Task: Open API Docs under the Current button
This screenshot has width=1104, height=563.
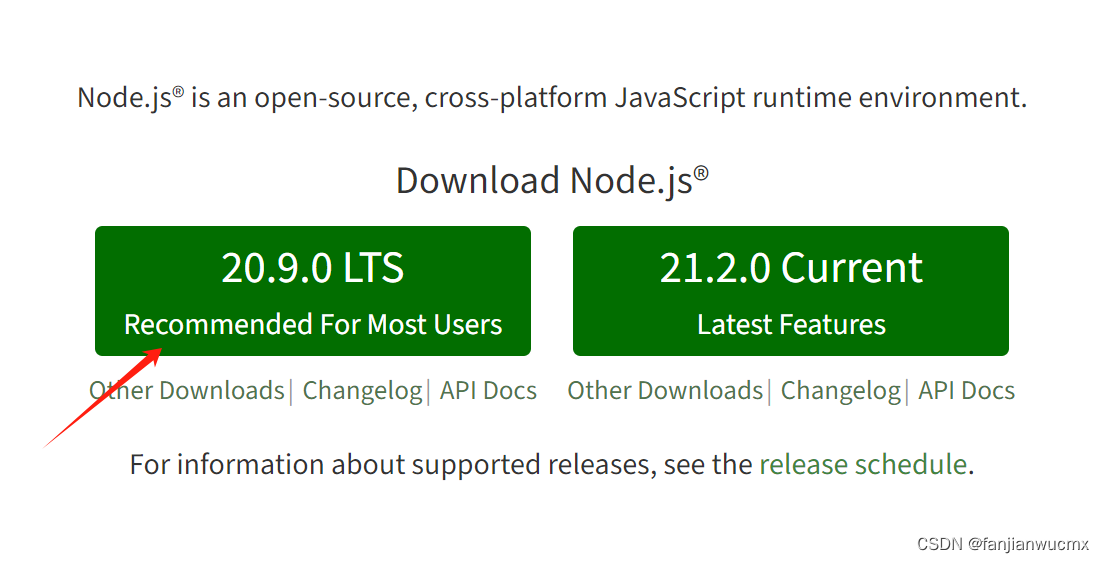Action: pos(967,391)
